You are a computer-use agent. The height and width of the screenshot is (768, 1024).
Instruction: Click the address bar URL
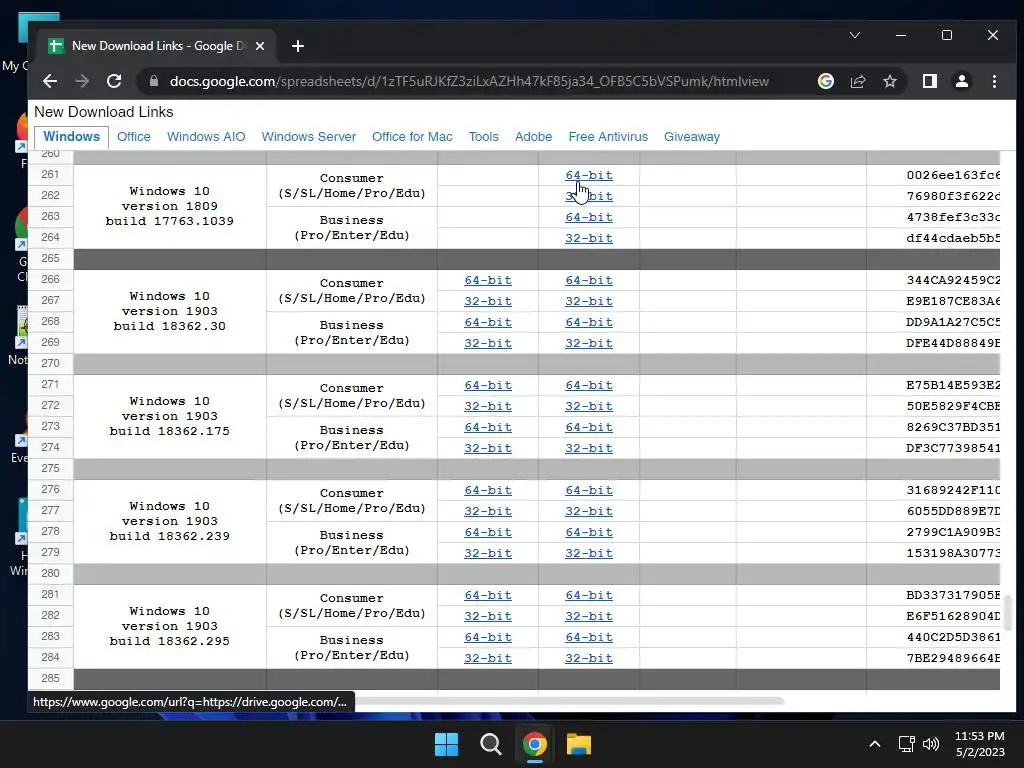point(469,81)
